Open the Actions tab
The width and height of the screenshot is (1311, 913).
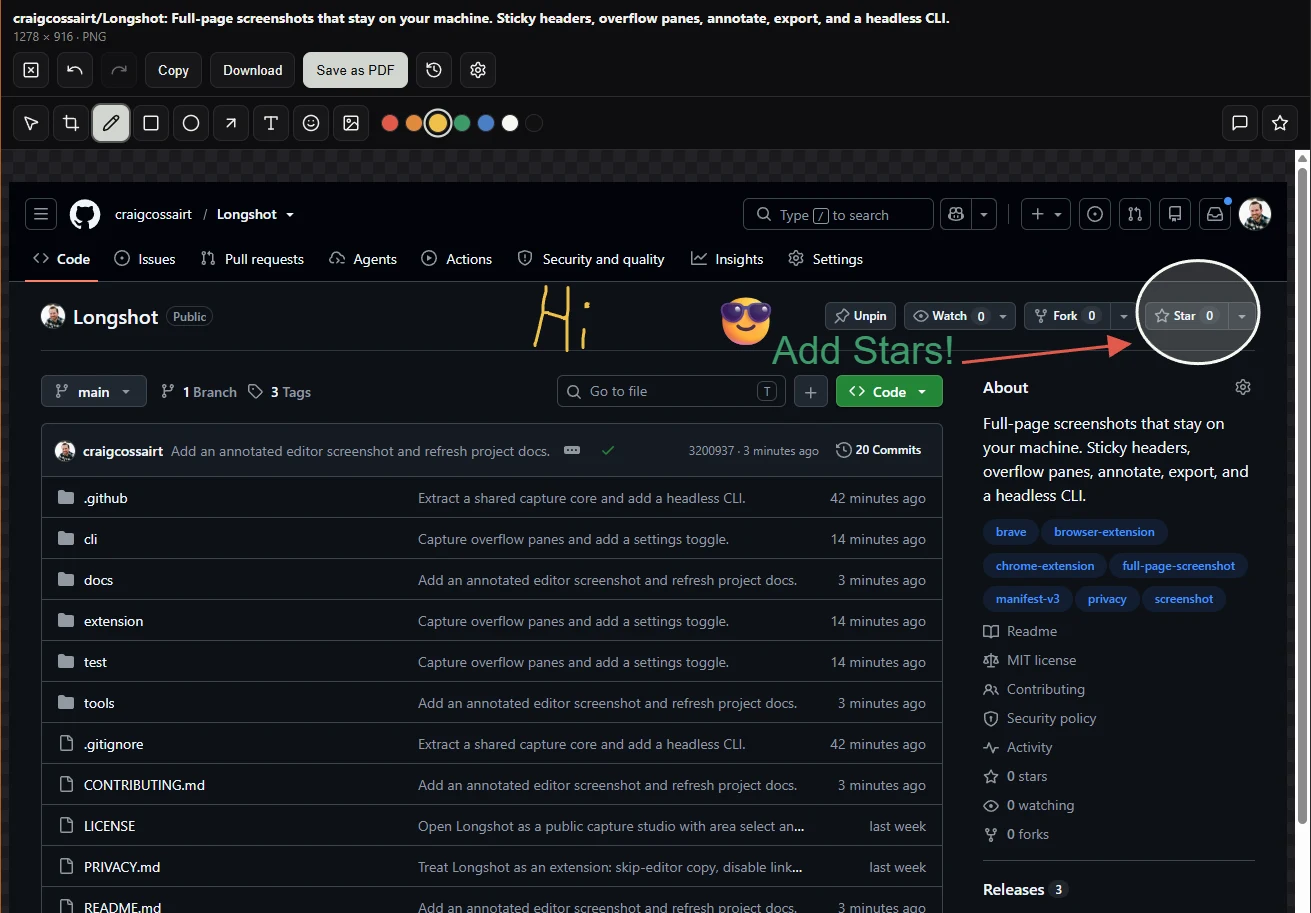click(457, 259)
